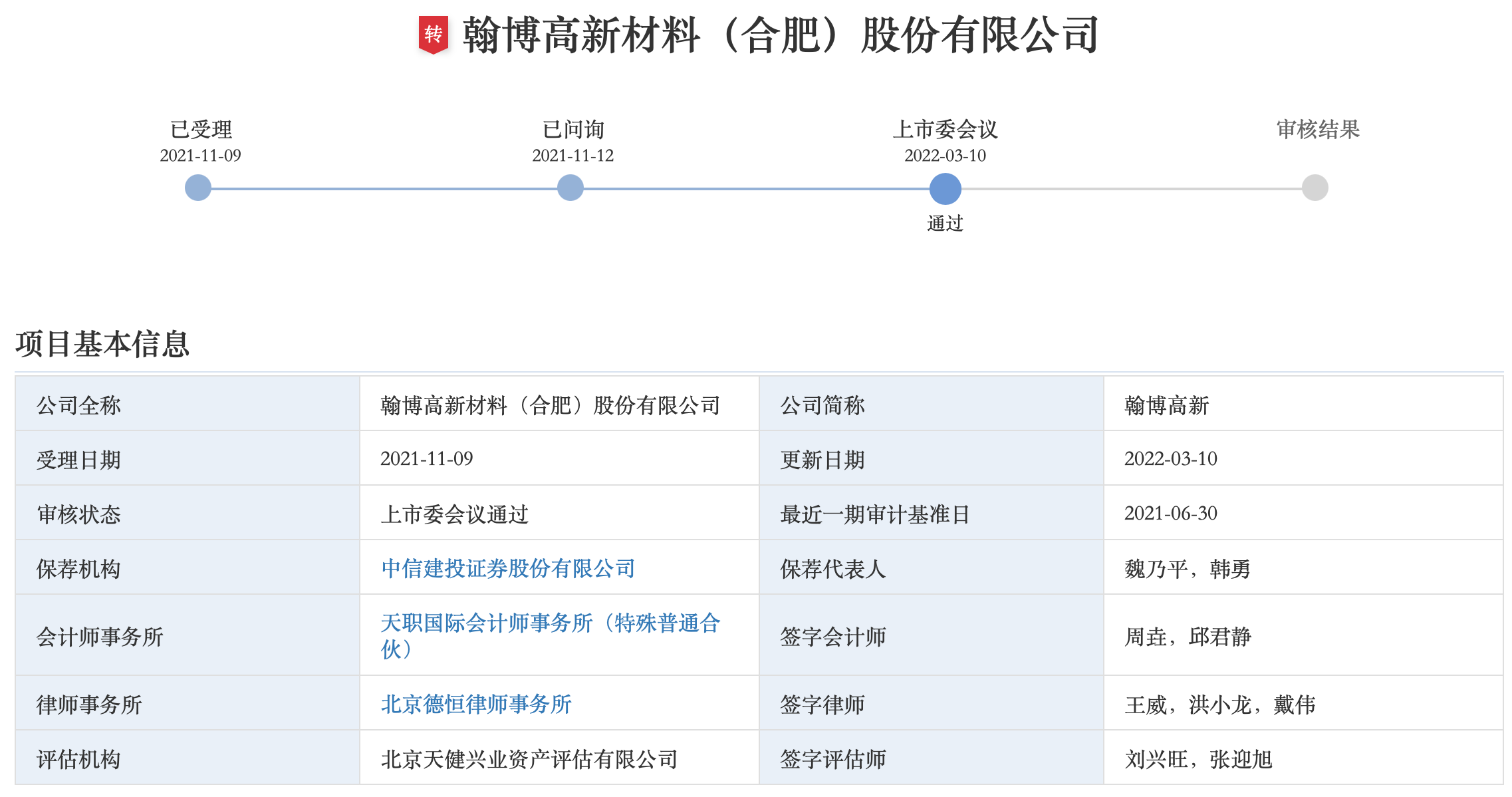Image resolution: width=1512 pixels, height=797 pixels.
Task: Click the 项目基本信息 section heading
Action: [102, 344]
